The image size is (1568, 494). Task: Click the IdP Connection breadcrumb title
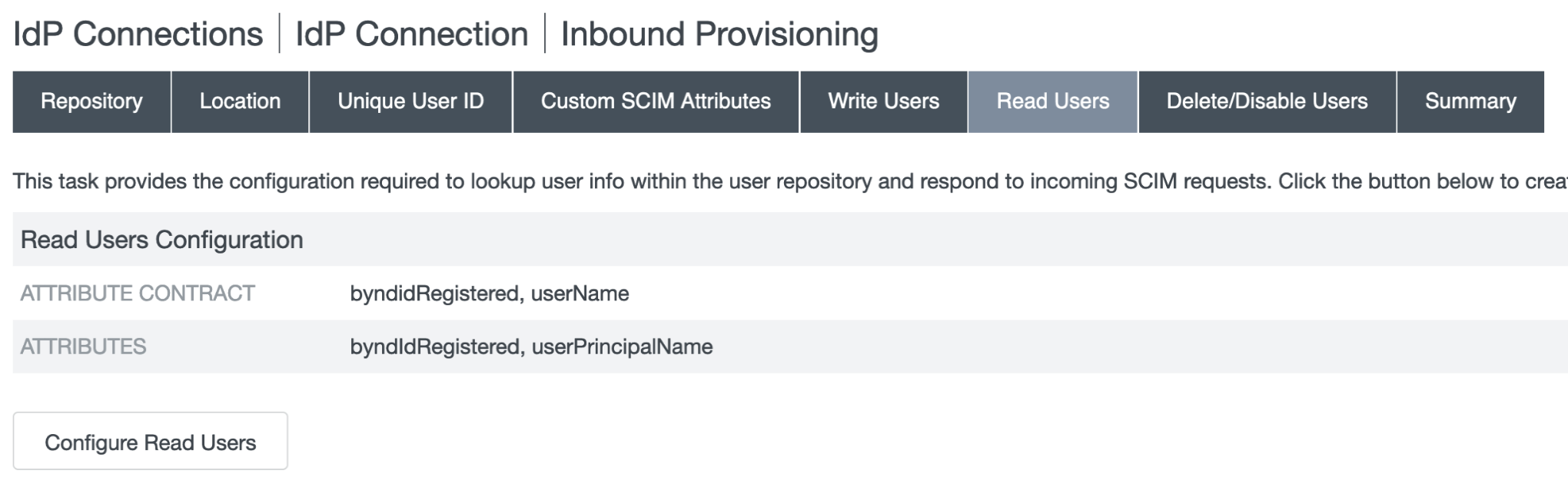pyautogui.click(x=411, y=35)
